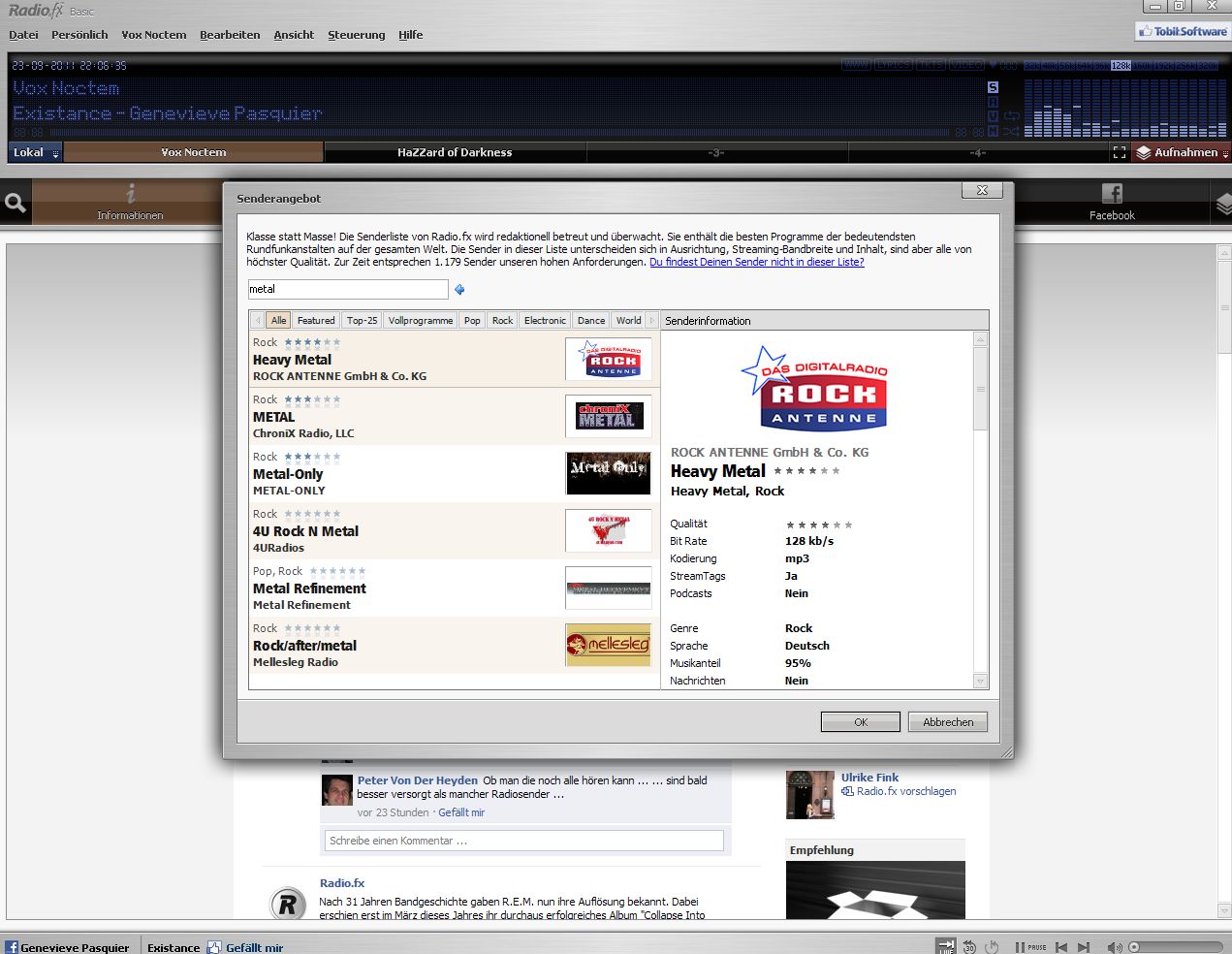This screenshot has height=954, width=1232.
Task: Click the station list search field containing metal
Action: point(348,289)
